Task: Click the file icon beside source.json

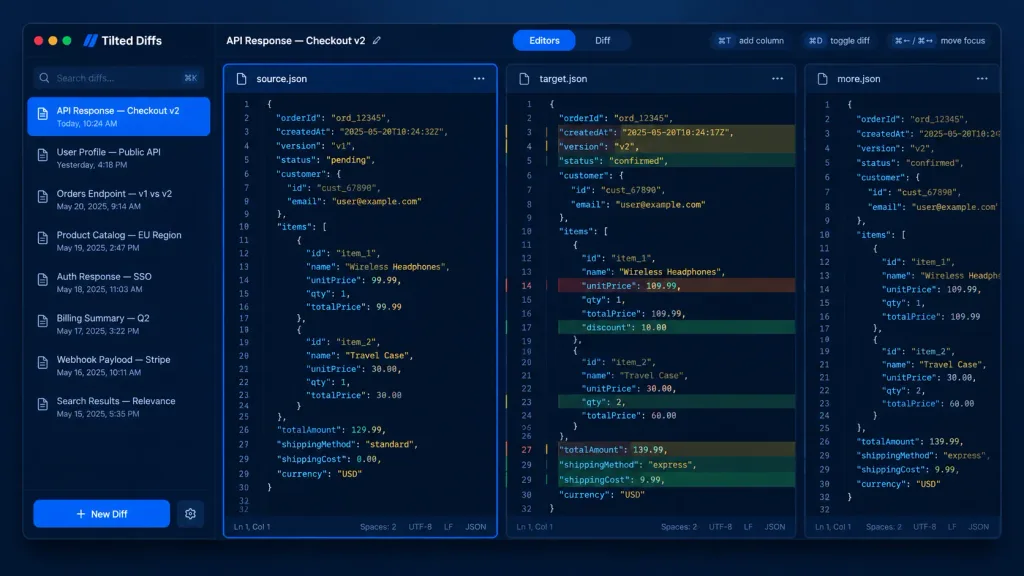Action: point(242,79)
